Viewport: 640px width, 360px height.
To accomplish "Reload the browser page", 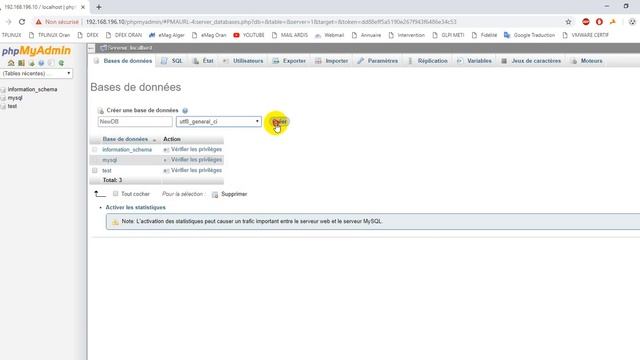I will coord(22,22).
